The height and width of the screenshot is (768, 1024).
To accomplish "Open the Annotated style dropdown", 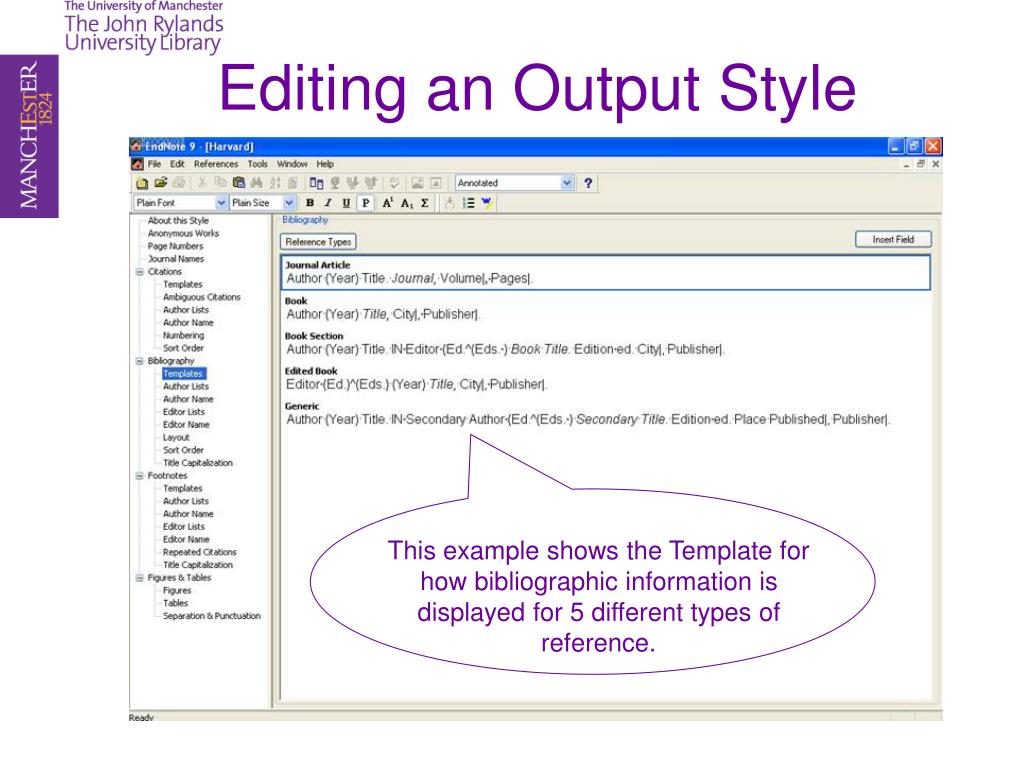I will (567, 183).
